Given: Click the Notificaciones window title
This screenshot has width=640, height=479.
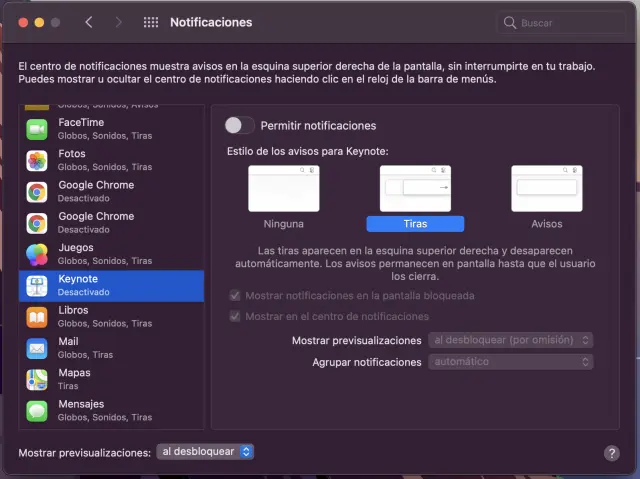Looking at the screenshot, I should tap(211, 22).
